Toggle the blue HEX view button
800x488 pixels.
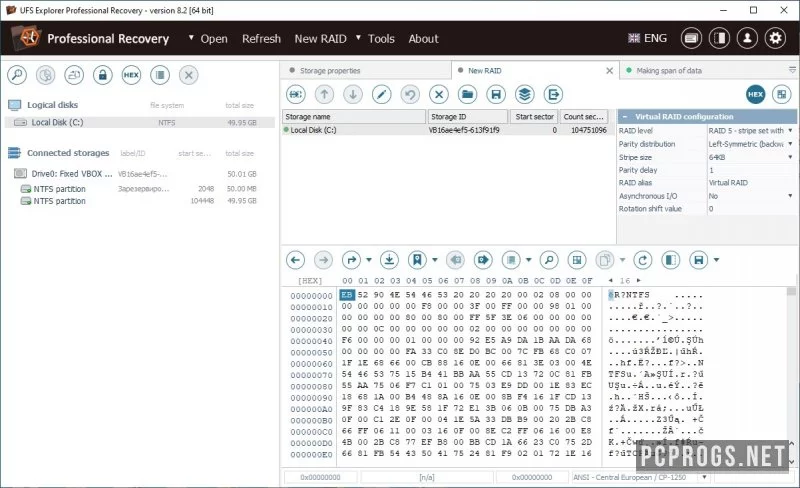pos(756,94)
